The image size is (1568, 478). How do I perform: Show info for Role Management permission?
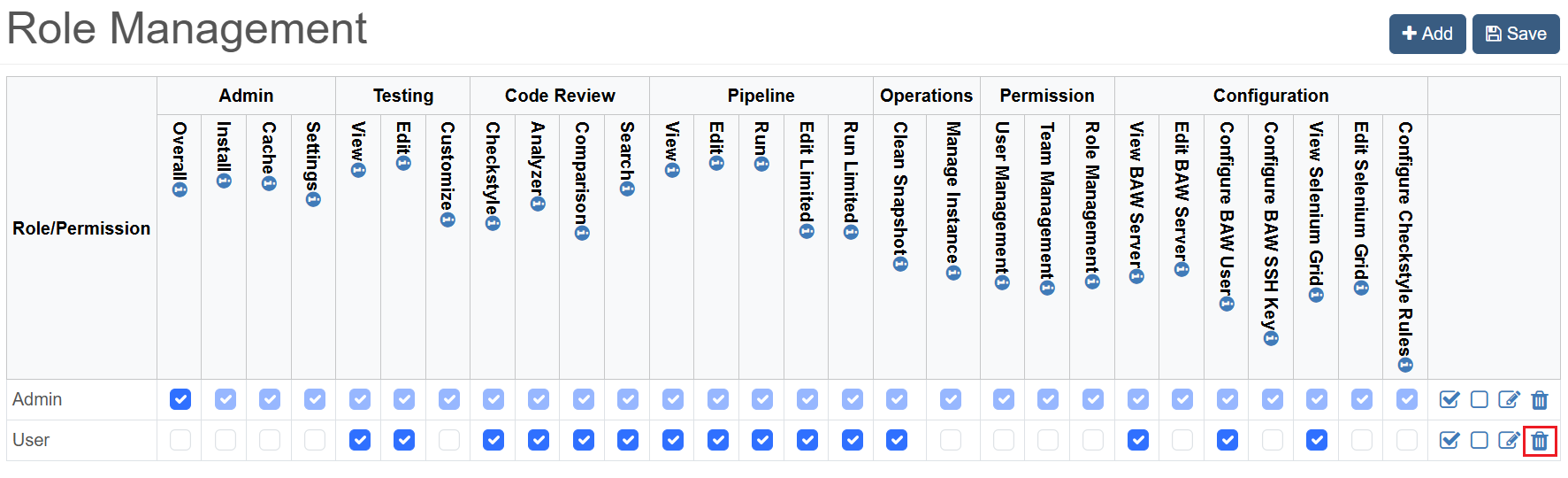[1092, 281]
